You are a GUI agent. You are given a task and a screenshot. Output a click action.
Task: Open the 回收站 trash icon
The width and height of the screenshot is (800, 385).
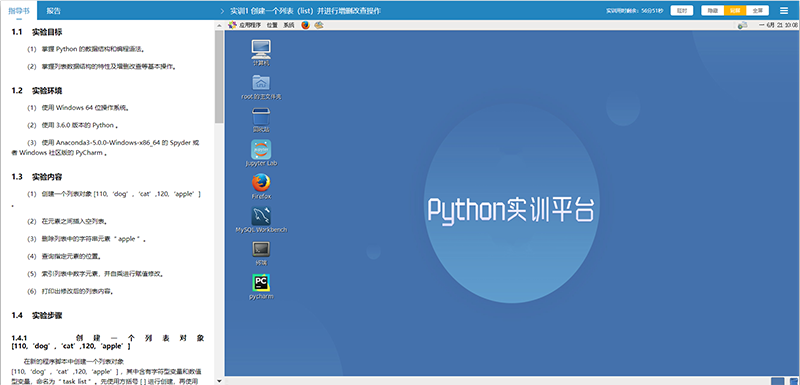pyautogui.click(x=261, y=120)
